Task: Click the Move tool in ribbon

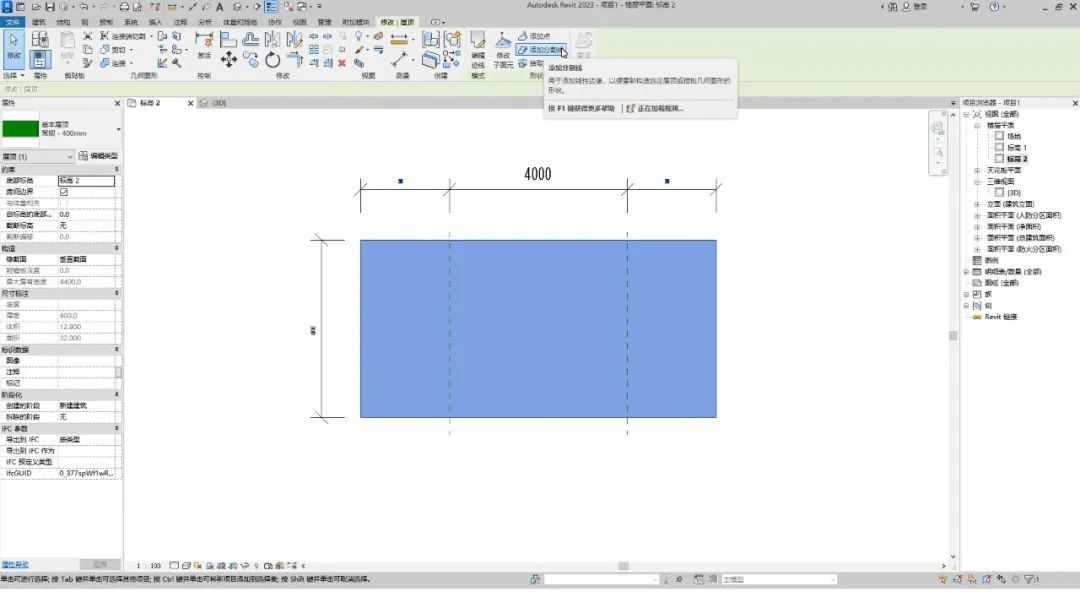Action: [x=229, y=60]
